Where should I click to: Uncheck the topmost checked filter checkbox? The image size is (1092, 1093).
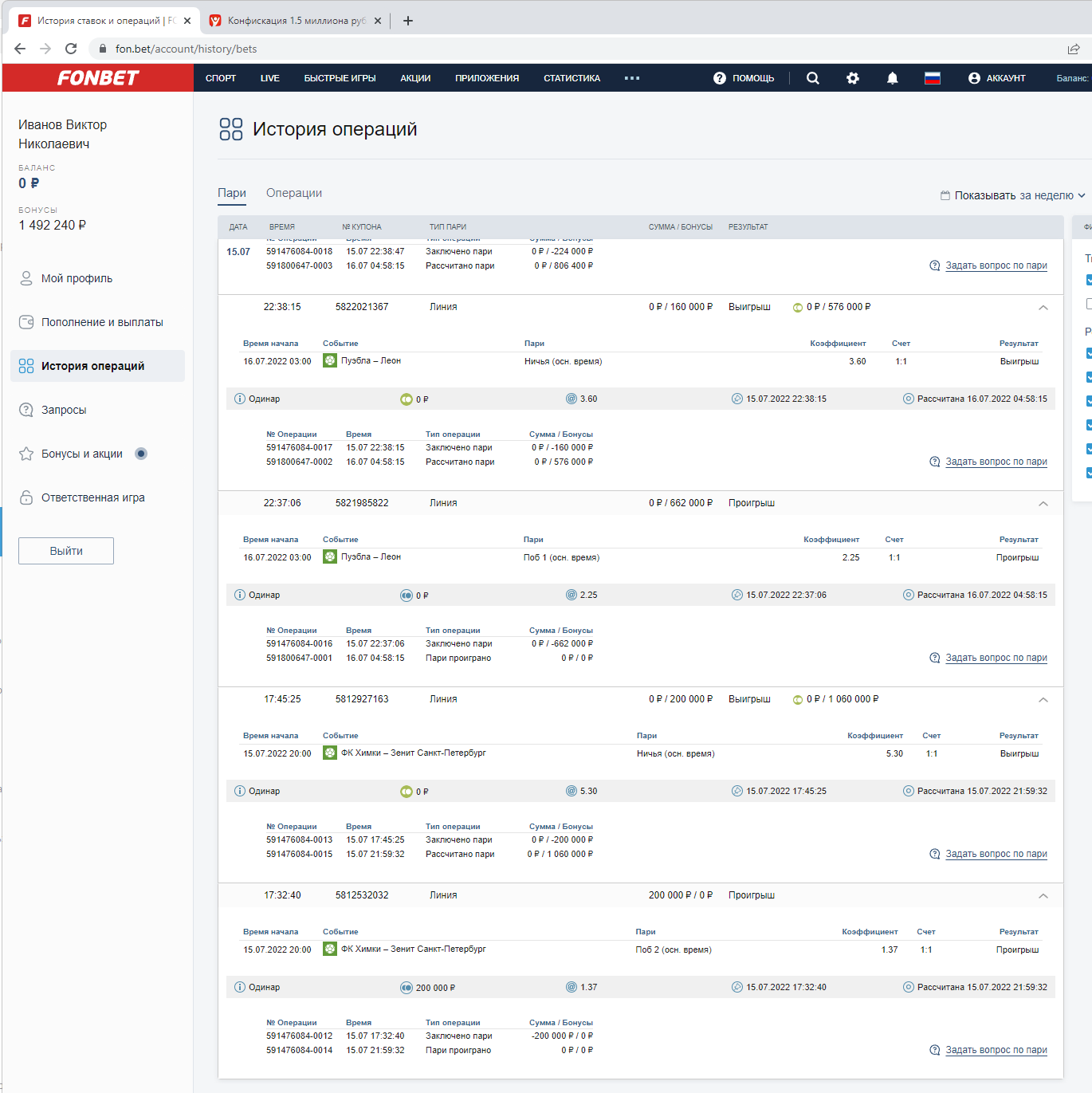coord(1089,280)
